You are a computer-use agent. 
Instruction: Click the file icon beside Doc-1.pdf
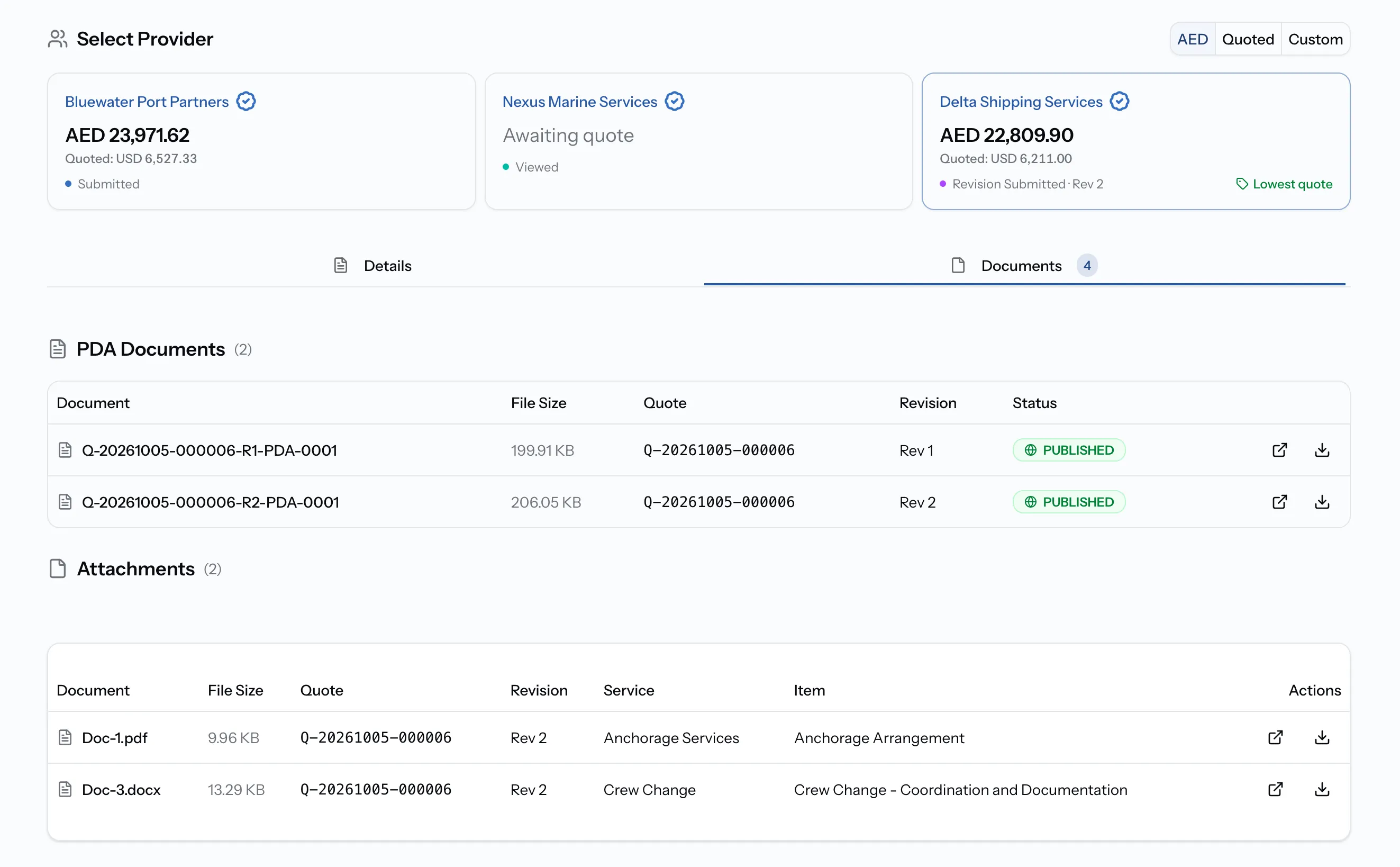click(65, 737)
